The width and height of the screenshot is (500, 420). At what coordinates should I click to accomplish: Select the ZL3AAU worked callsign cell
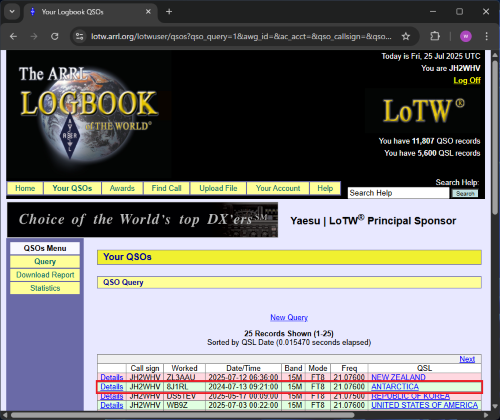point(184,377)
